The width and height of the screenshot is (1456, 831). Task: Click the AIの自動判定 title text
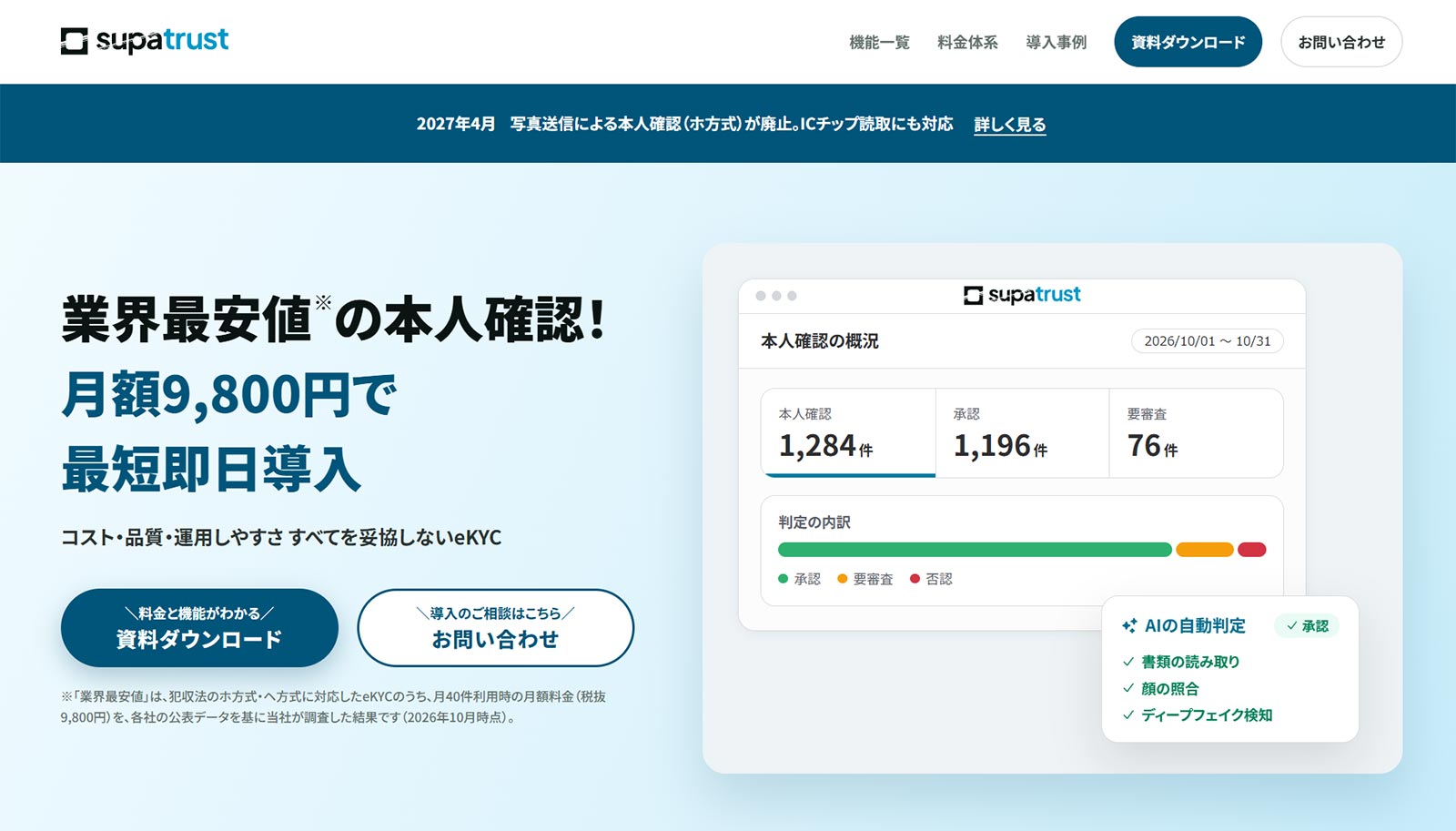coord(1195,625)
